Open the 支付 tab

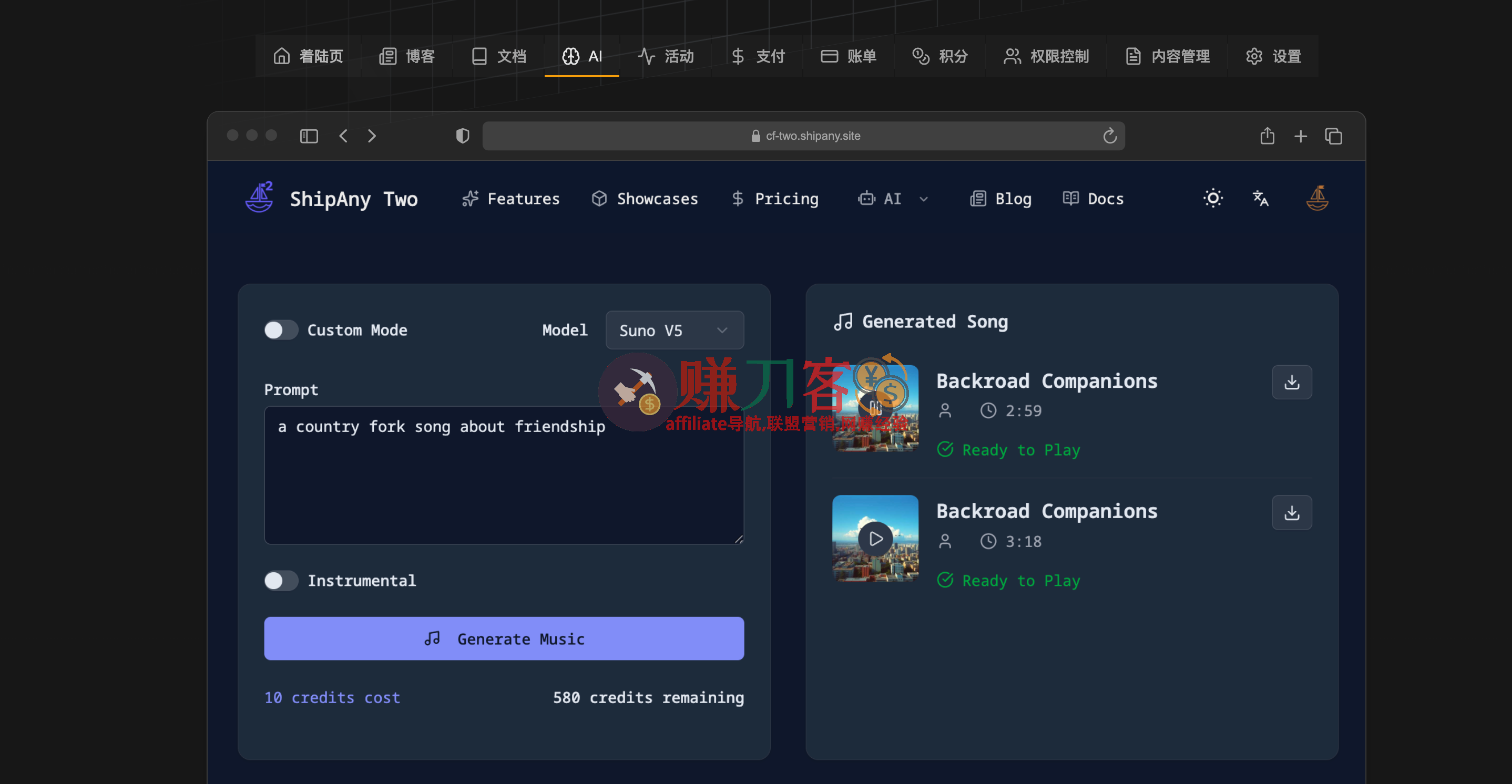coord(758,56)
